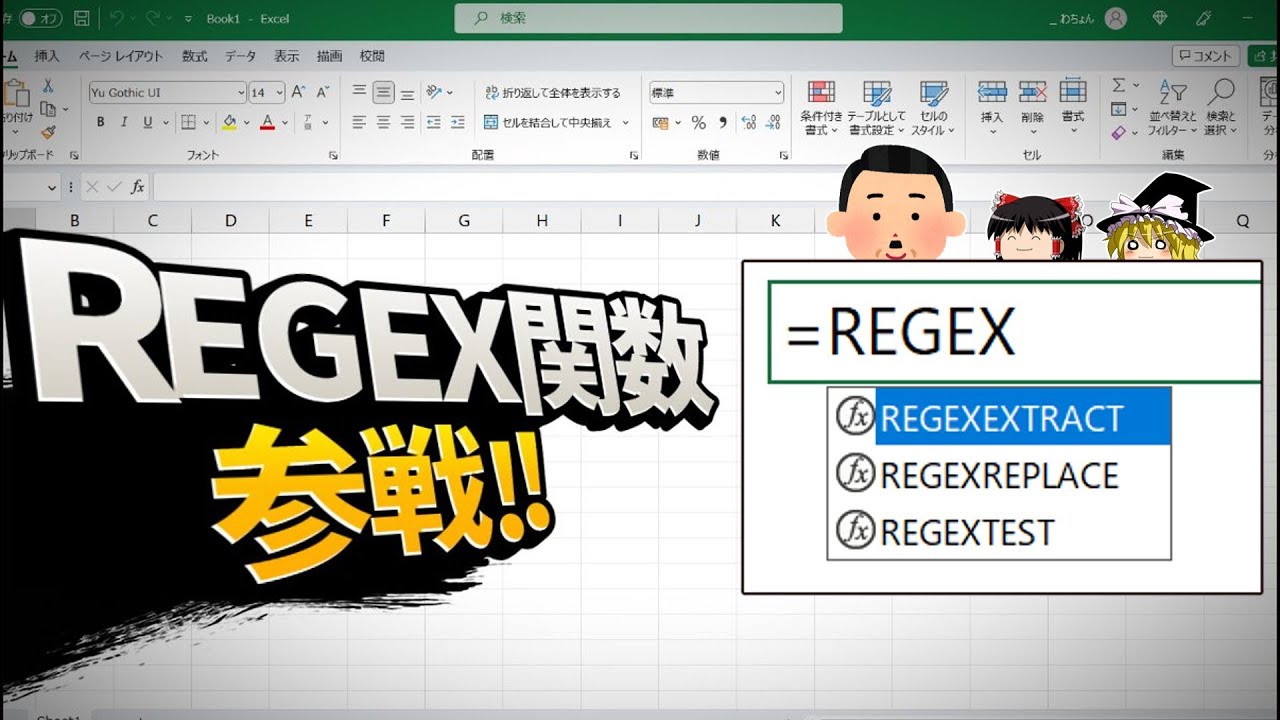Expand the Merge and Center dropdown arrow

click(626, 122)
